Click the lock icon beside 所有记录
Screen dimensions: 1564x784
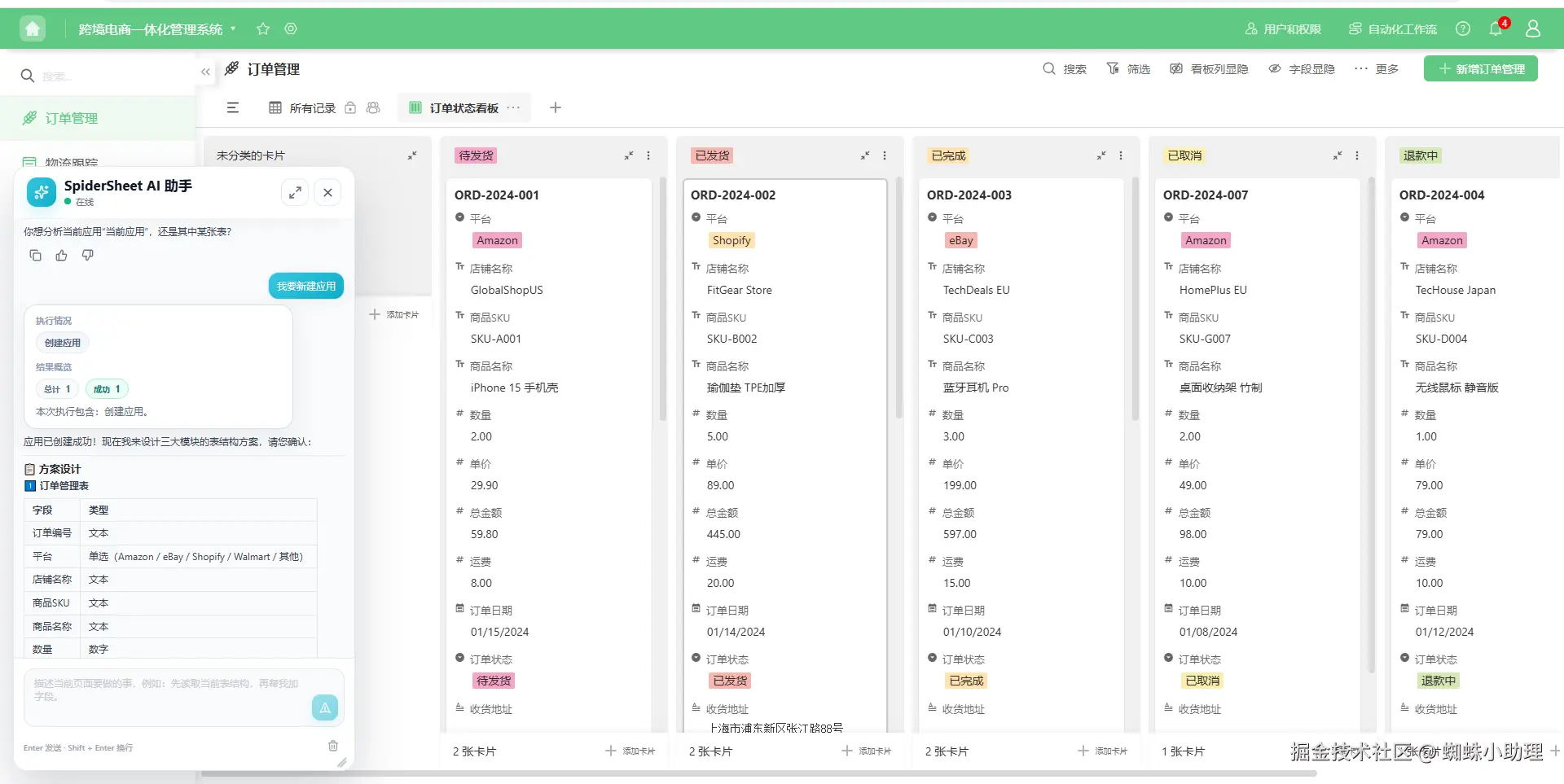tap(350, 108)
